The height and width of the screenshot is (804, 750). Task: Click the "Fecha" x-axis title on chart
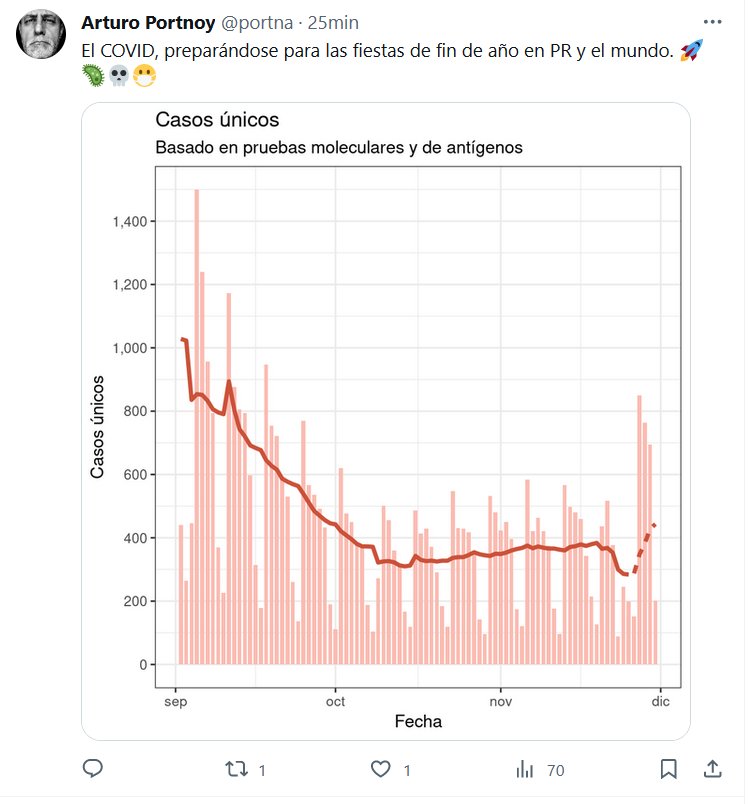418,721
